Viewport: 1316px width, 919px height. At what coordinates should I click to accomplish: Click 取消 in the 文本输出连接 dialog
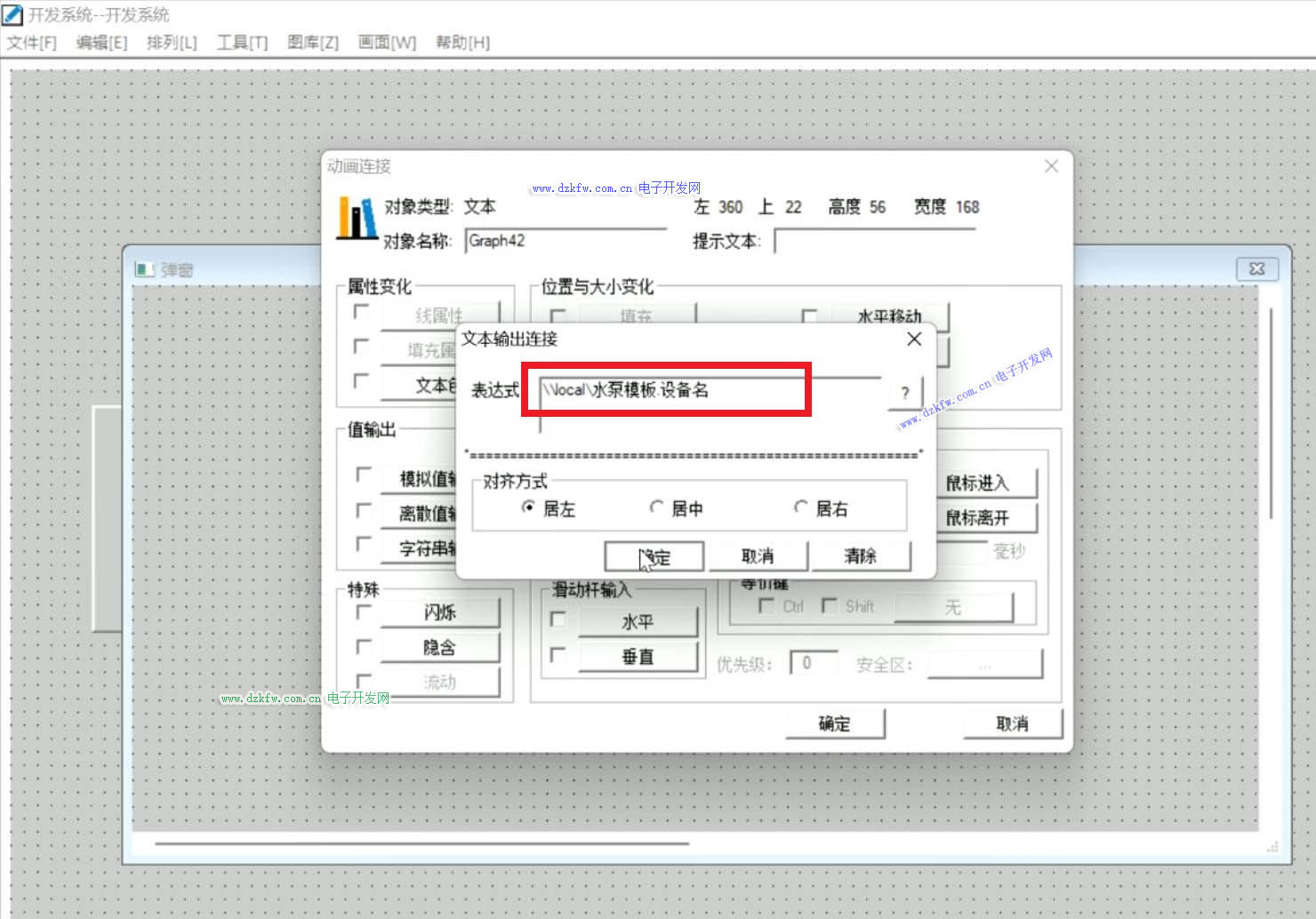coord(758,556)
